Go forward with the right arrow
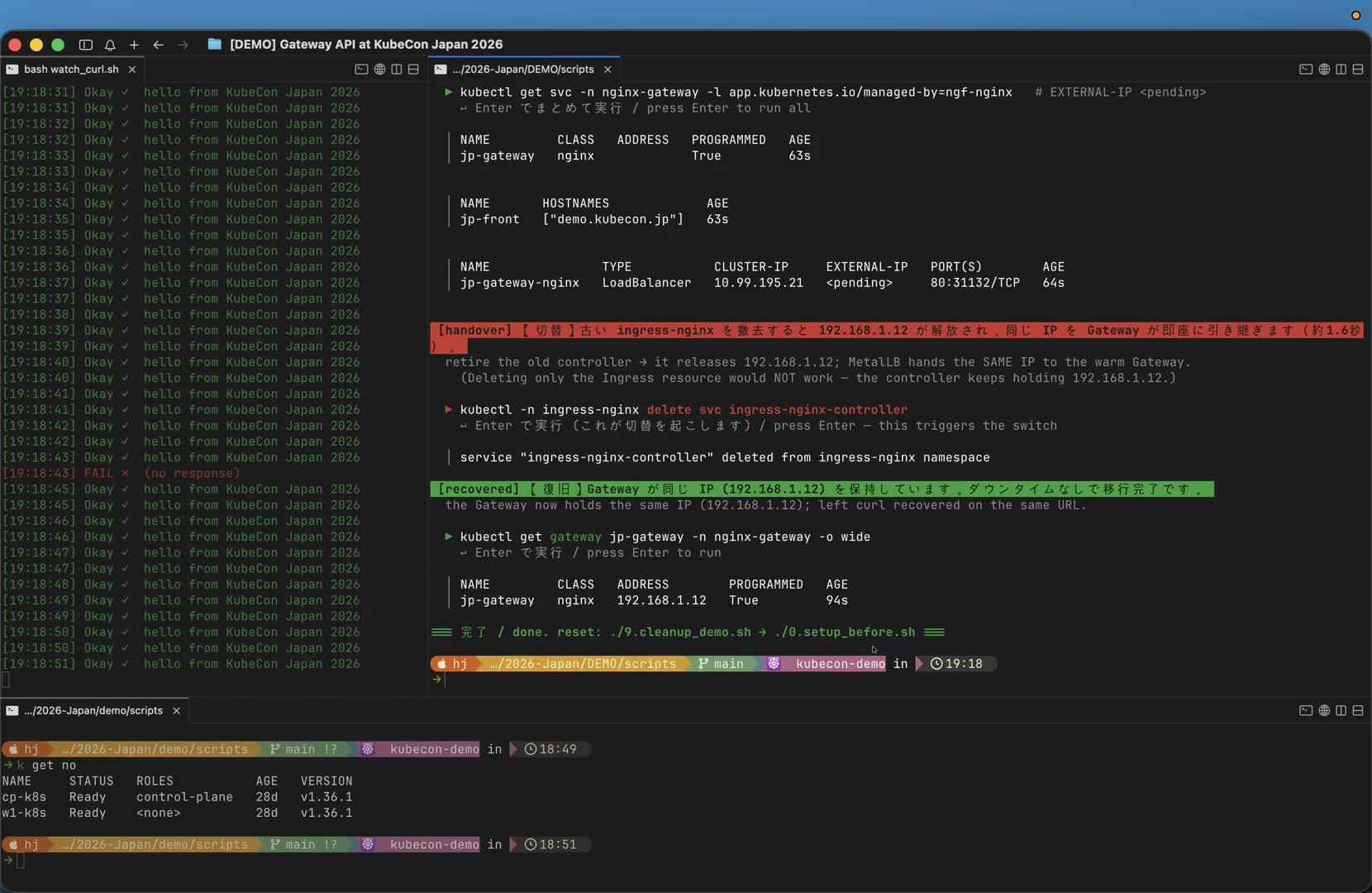This screenshot has width=1372, height=893. pos(183,45)
